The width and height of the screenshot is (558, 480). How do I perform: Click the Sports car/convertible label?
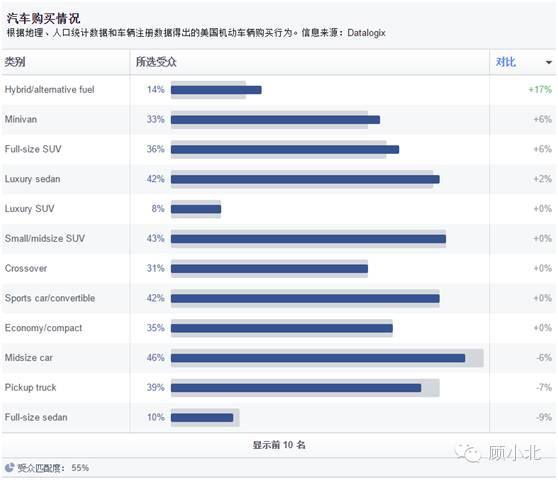coord(50,298)
